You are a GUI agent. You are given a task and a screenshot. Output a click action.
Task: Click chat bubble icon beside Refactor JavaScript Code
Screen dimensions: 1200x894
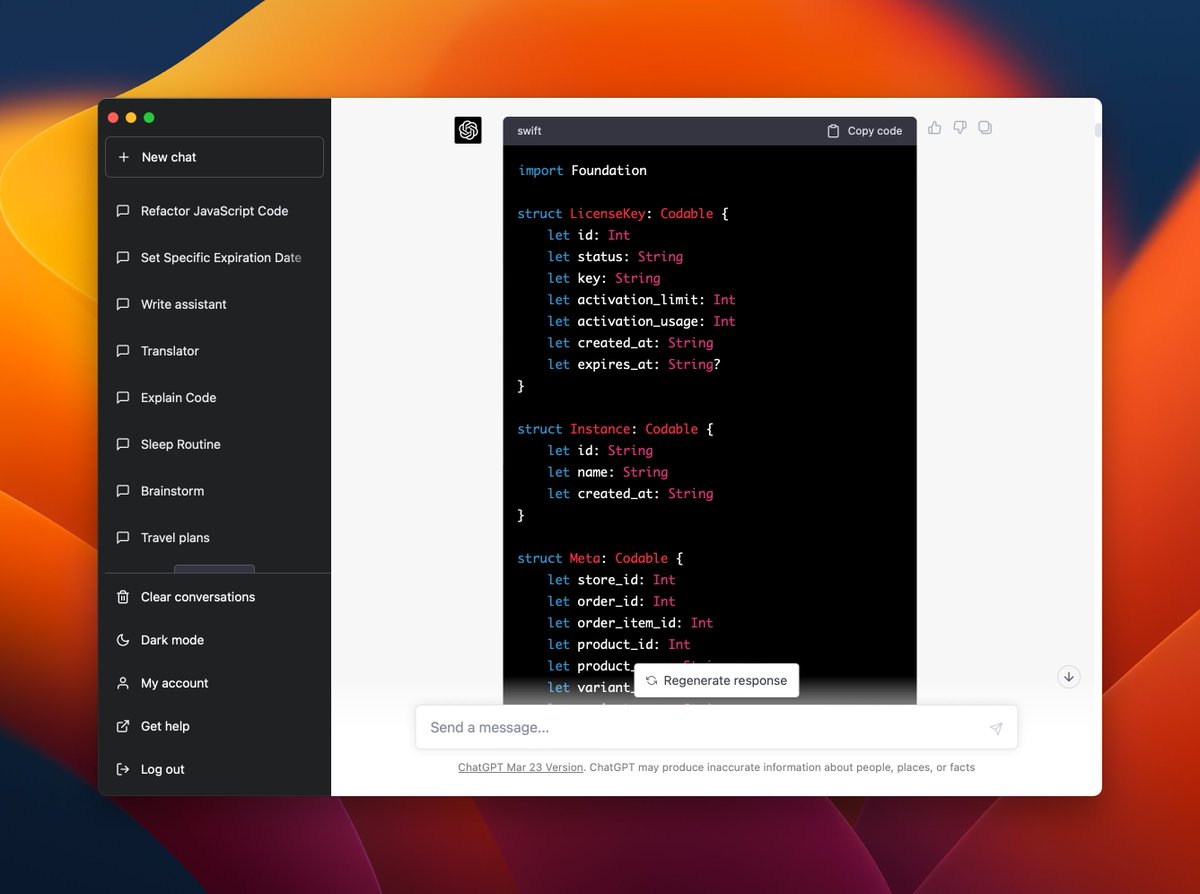click(123, 211)
